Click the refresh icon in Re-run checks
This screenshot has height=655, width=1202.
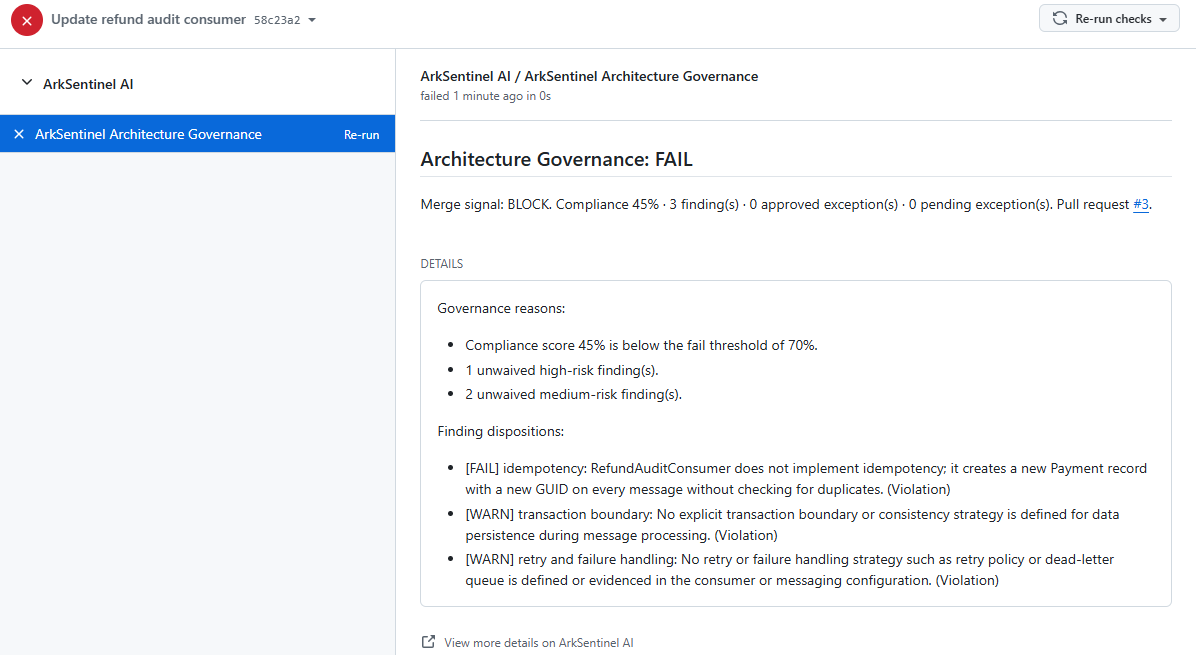click(1060, 19)
